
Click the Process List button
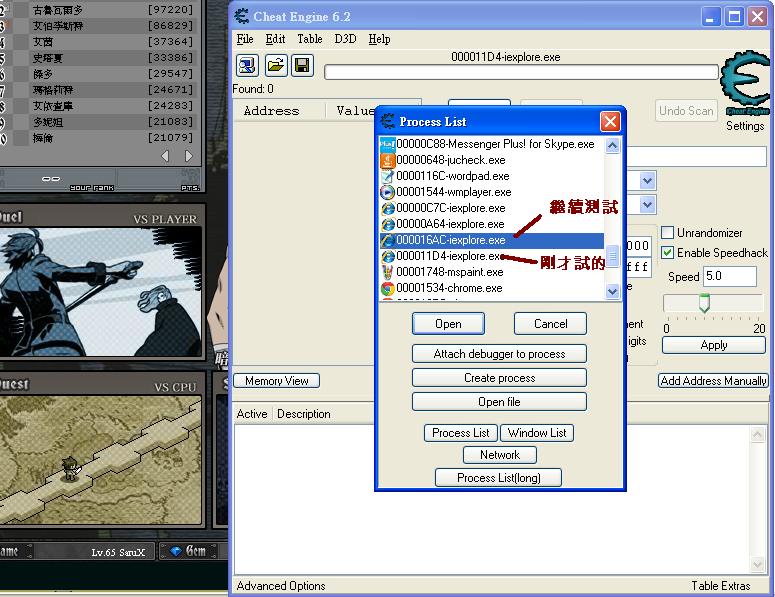click(x=461, y=433)
